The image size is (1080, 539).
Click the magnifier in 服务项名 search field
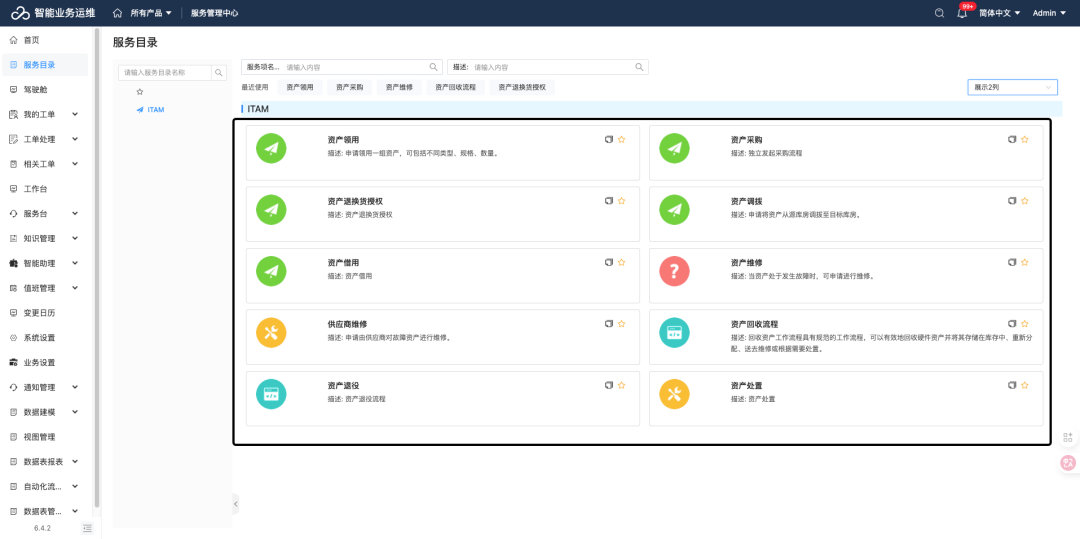[x=434, y=67]
